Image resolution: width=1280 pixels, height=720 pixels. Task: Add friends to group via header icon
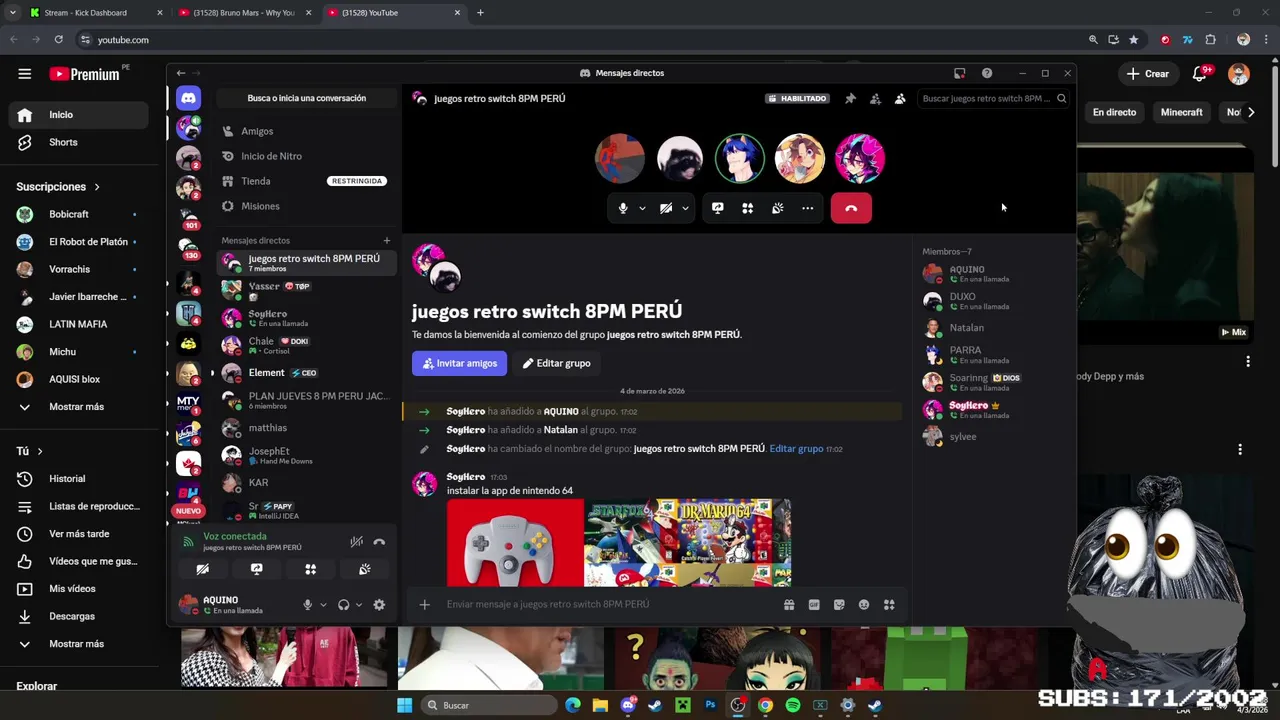[875, 98]
